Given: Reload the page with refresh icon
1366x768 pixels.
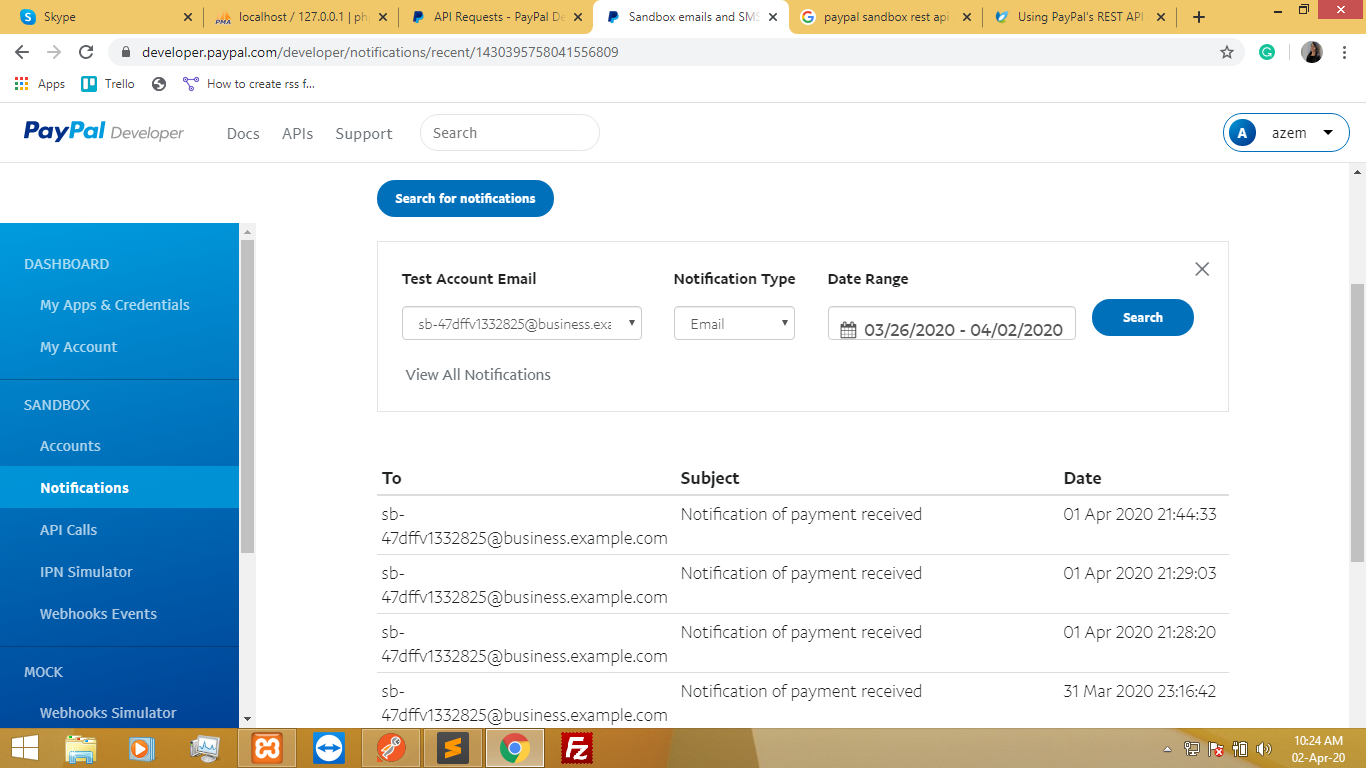Looking at the screenshot, I should pos(86,52).
